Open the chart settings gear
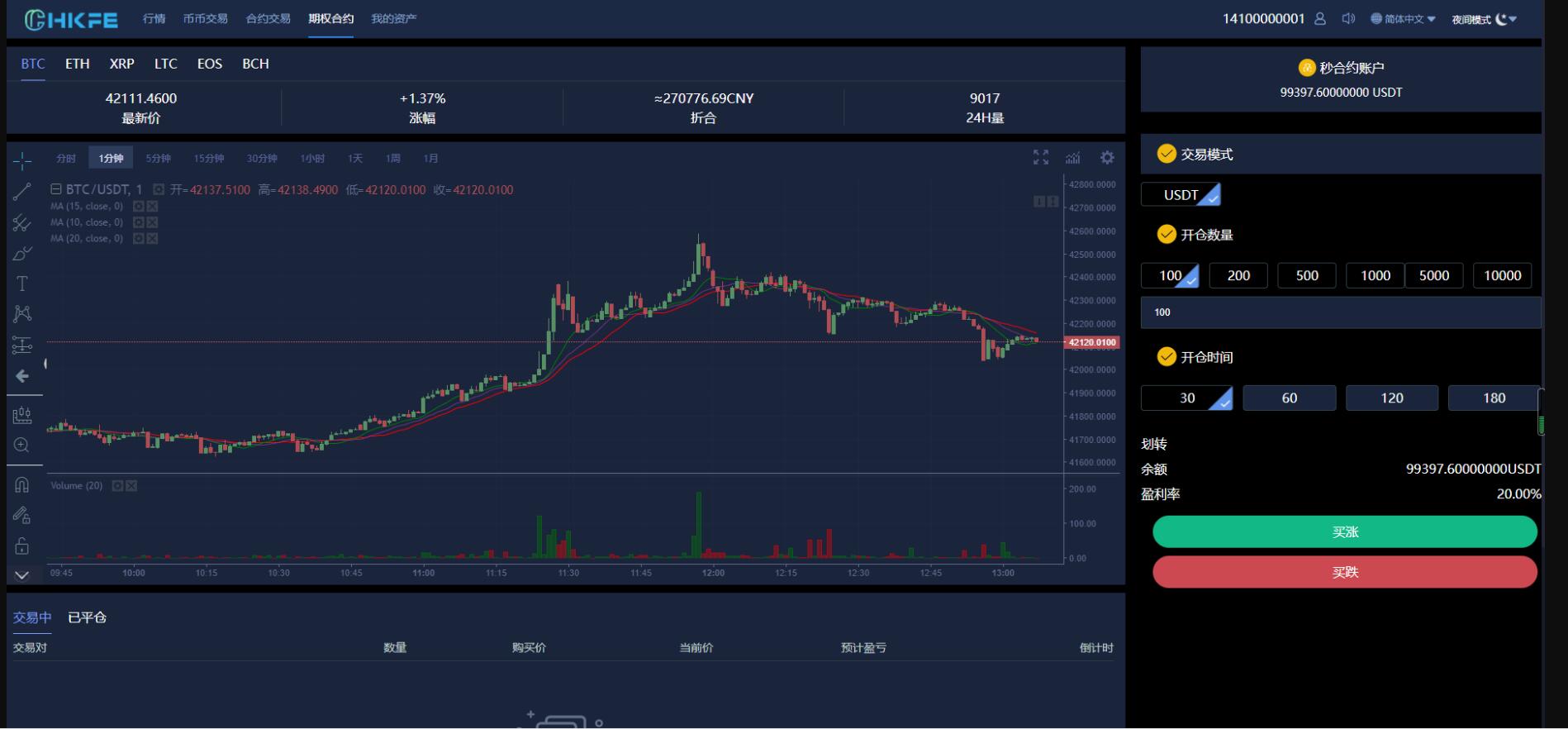 (x=1107, y=158)
